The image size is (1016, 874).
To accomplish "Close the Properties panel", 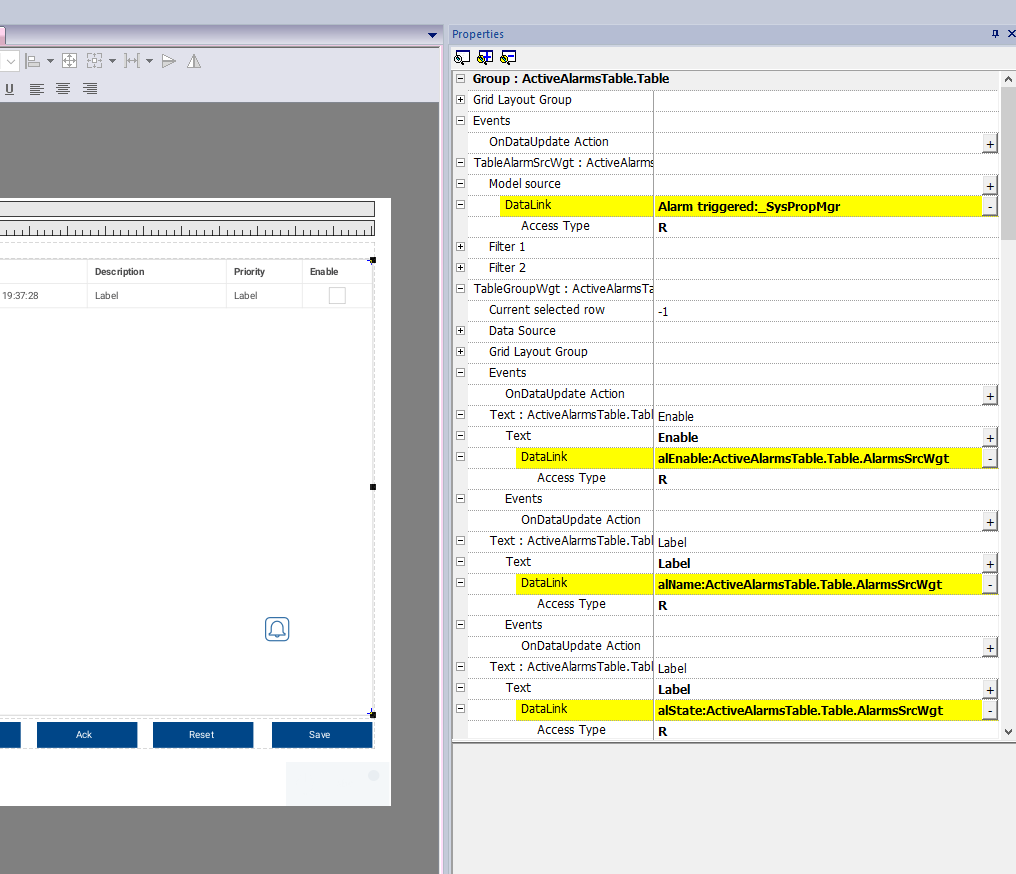I will click(x=1011, y=34).
